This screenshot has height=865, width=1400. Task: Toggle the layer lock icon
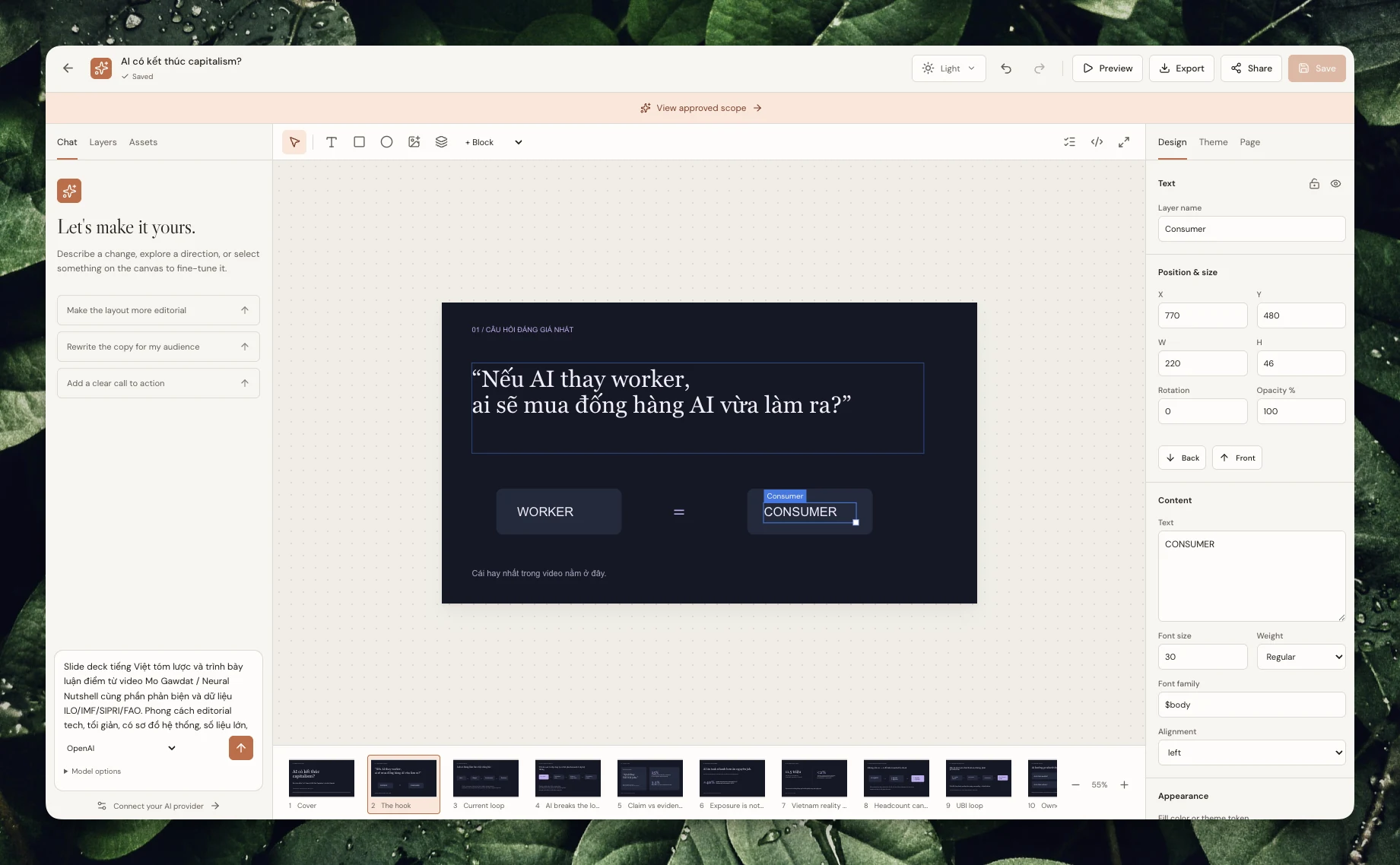pos(1314,184)
